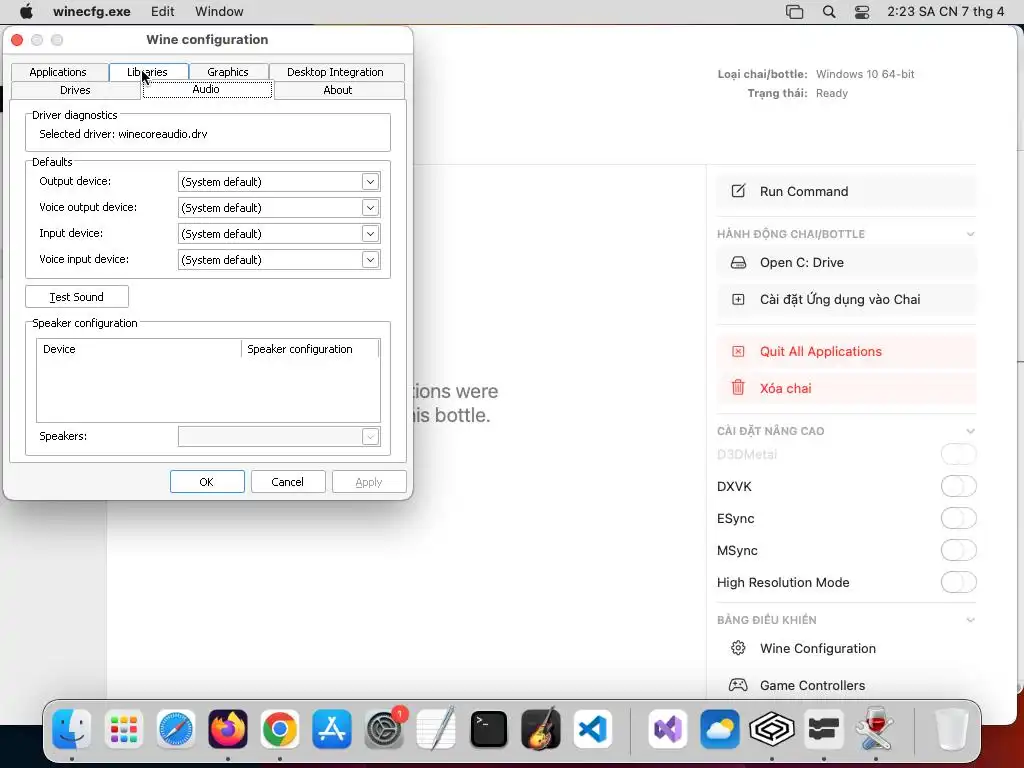Collapse the BẢNG ĐIỀU KHIỂN section

point(970,620)
